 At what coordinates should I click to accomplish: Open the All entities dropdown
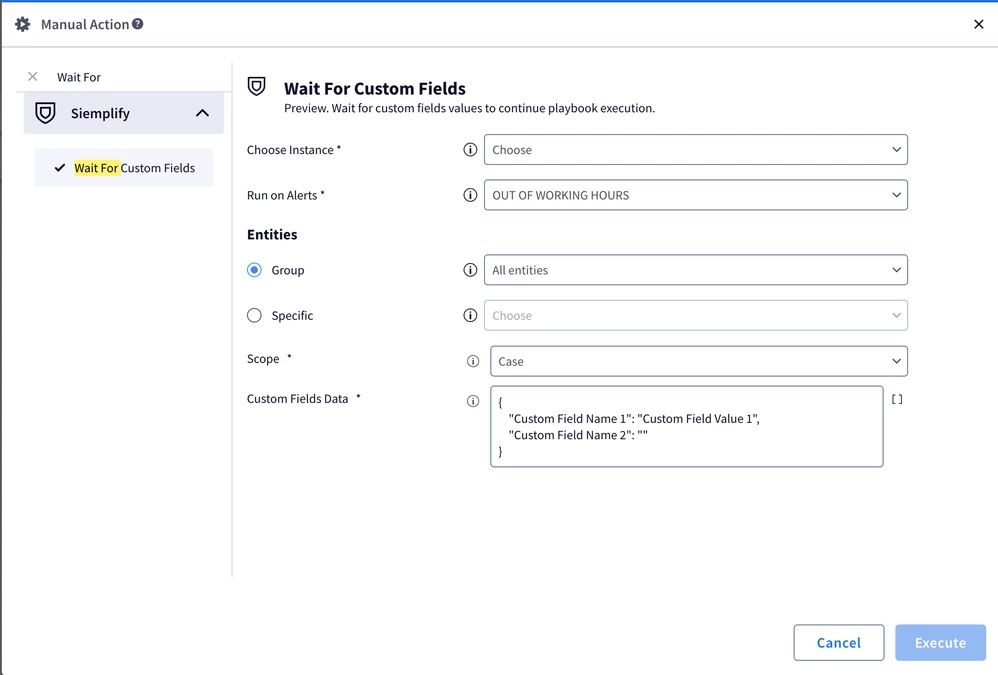(696, 270)
